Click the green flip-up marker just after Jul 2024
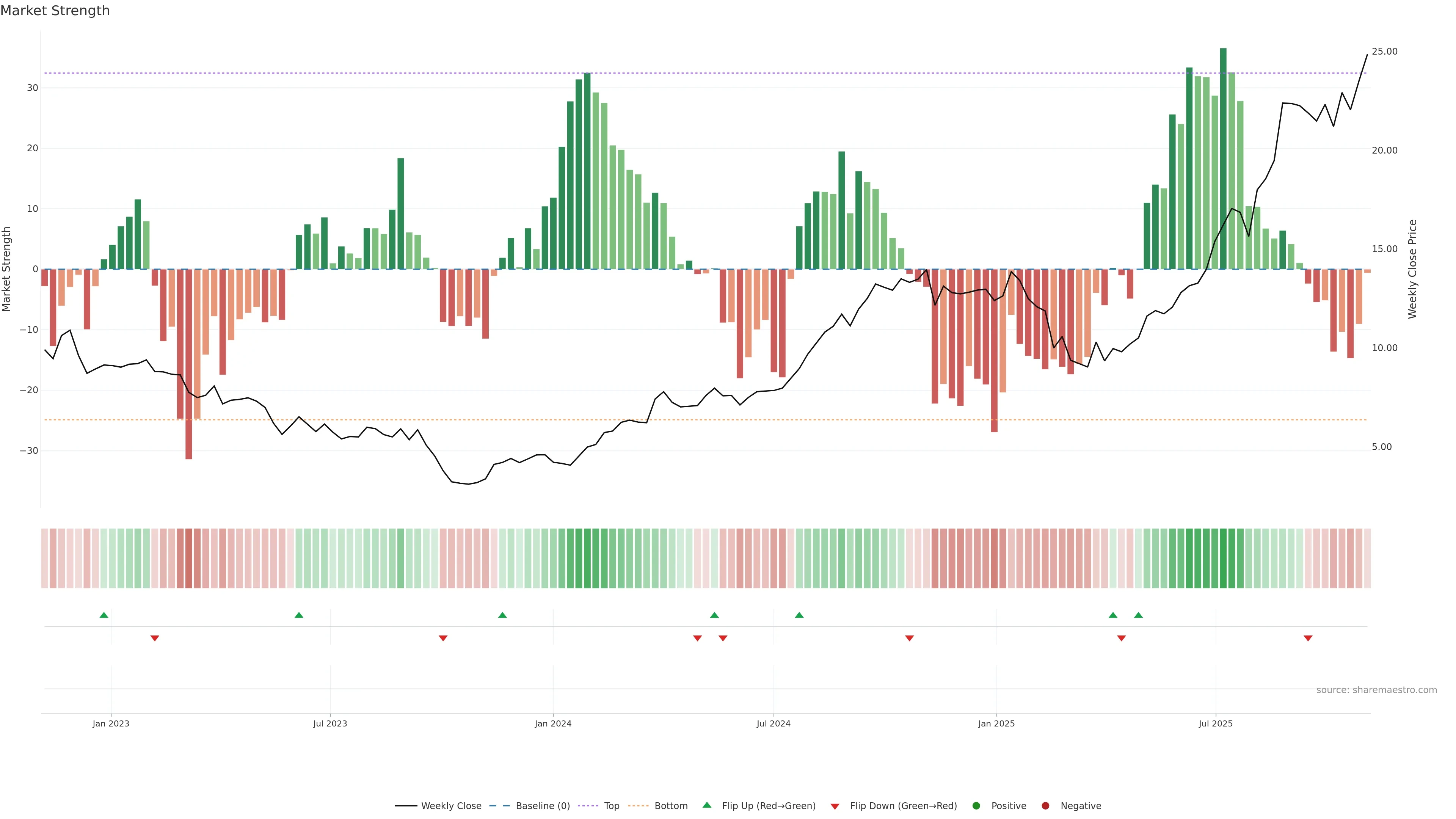This screenshot has width=1456, height=819. click(799, 615)
